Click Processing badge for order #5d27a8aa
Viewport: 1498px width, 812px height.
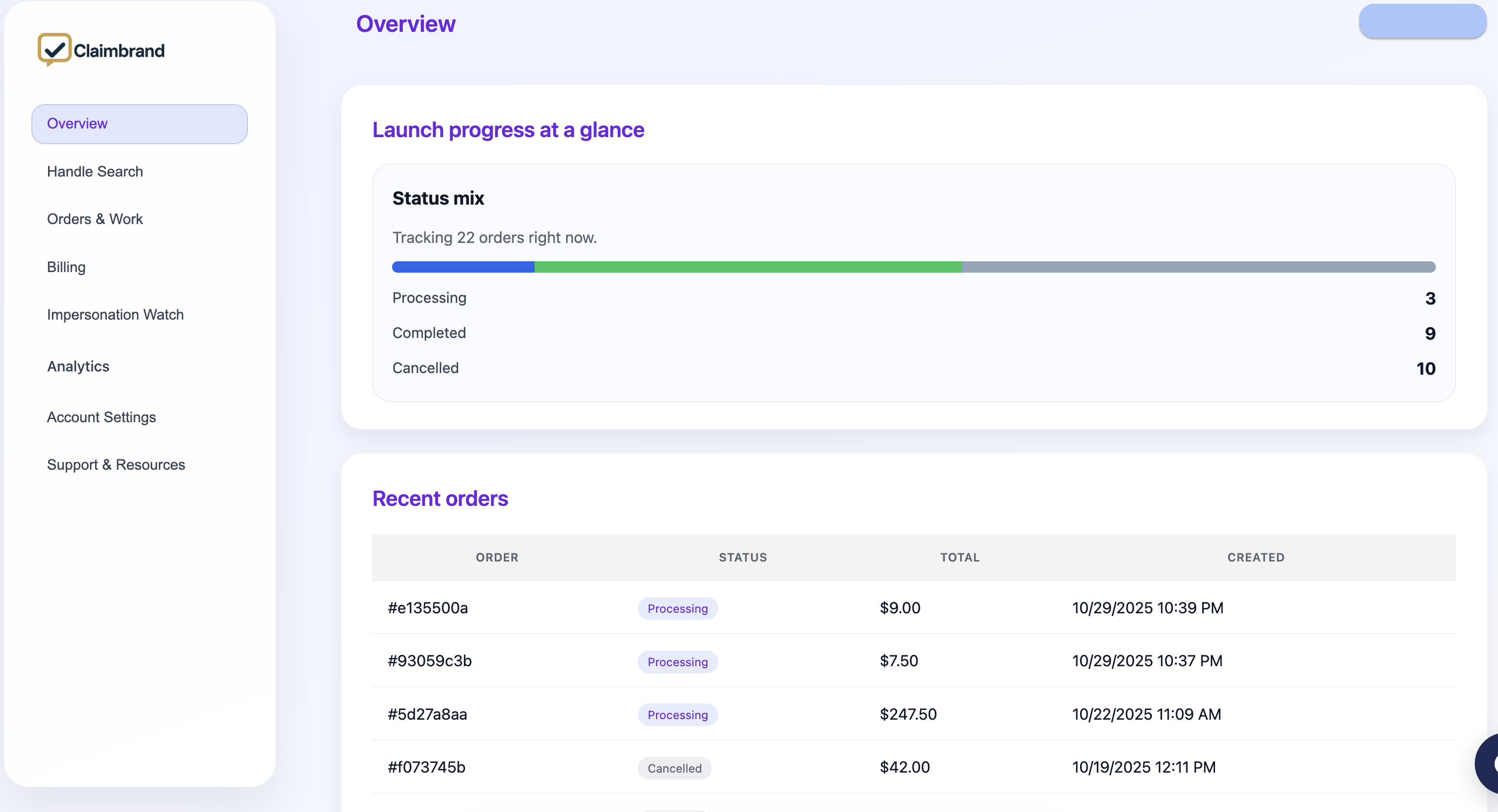click(678, 715)
